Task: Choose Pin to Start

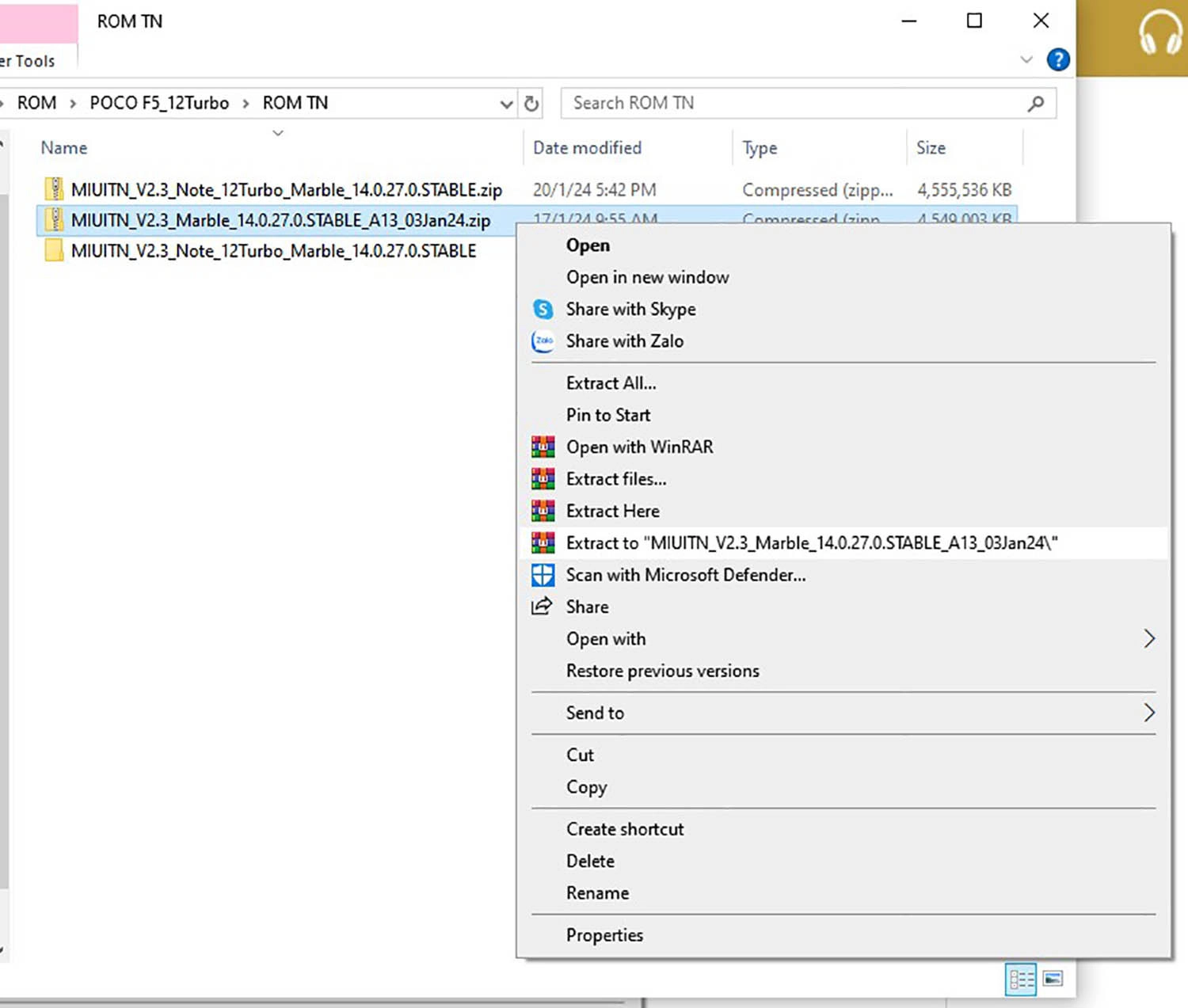Action: (607, 415)
